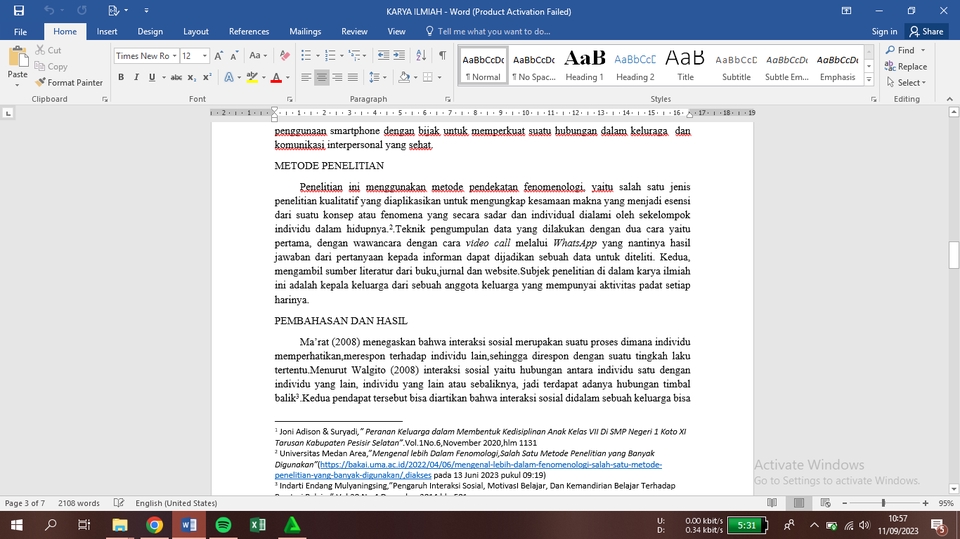
Task: Apply numbered list formatting
Action: [x=330, y=56]
